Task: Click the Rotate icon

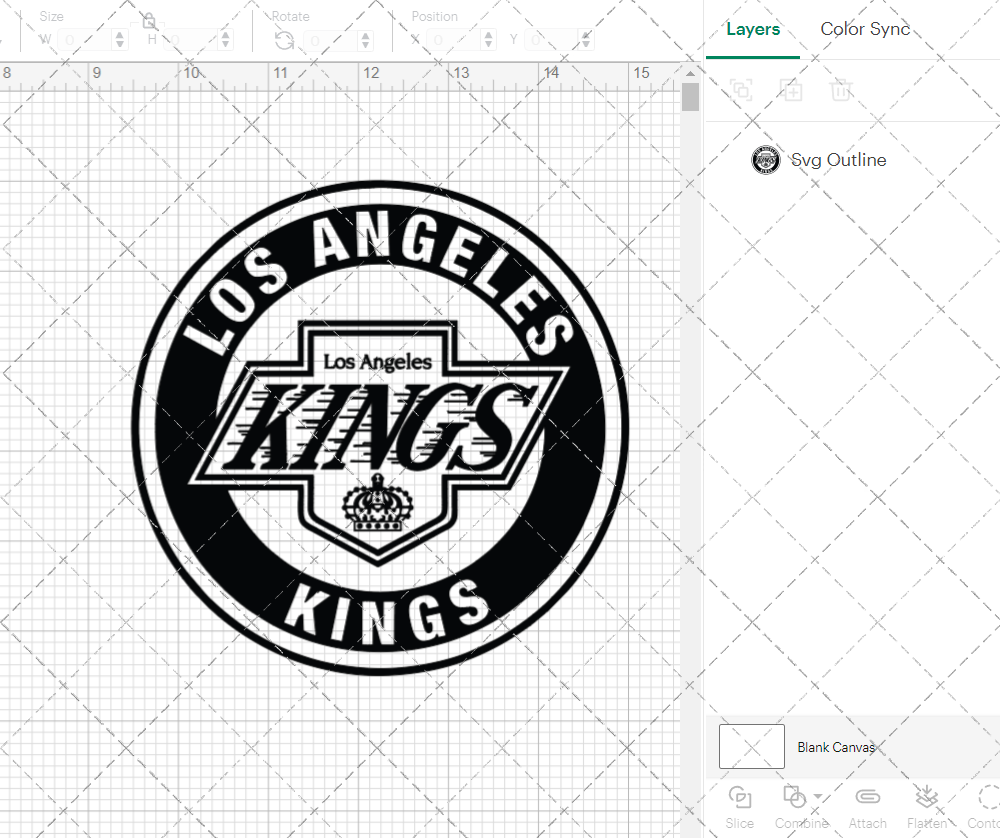Action: [x=284, y=40]
